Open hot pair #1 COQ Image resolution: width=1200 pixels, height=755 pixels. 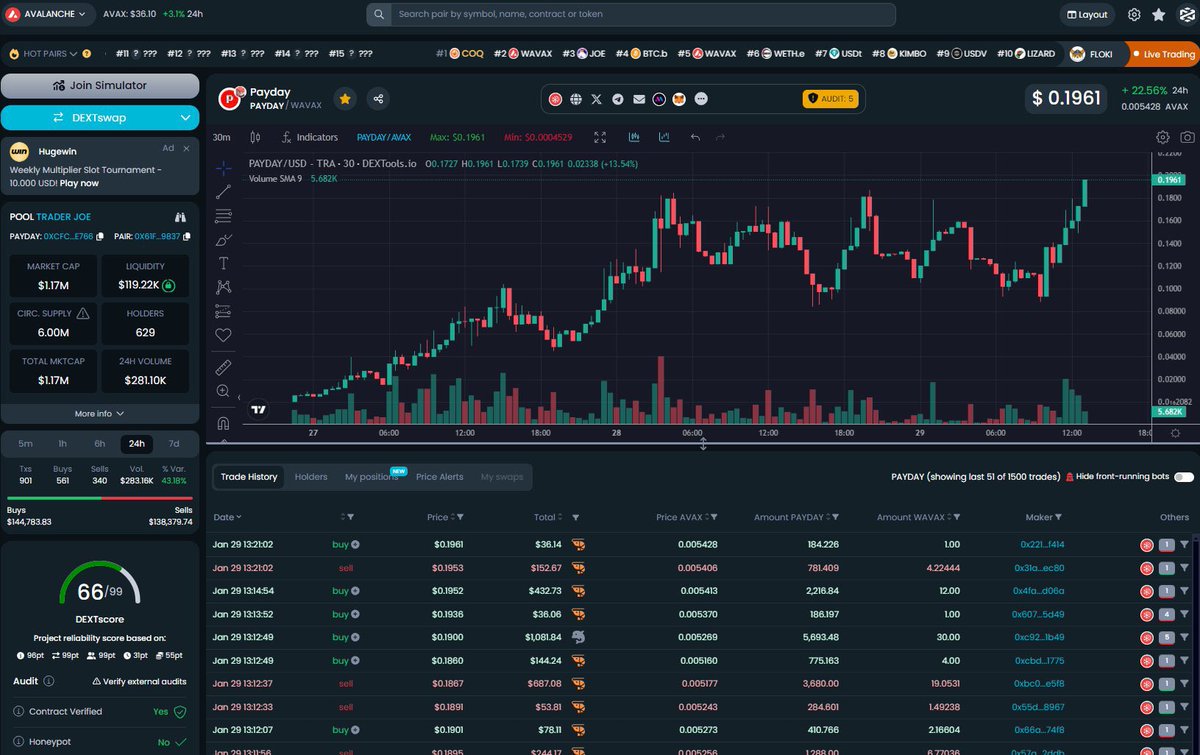point(460,54)
